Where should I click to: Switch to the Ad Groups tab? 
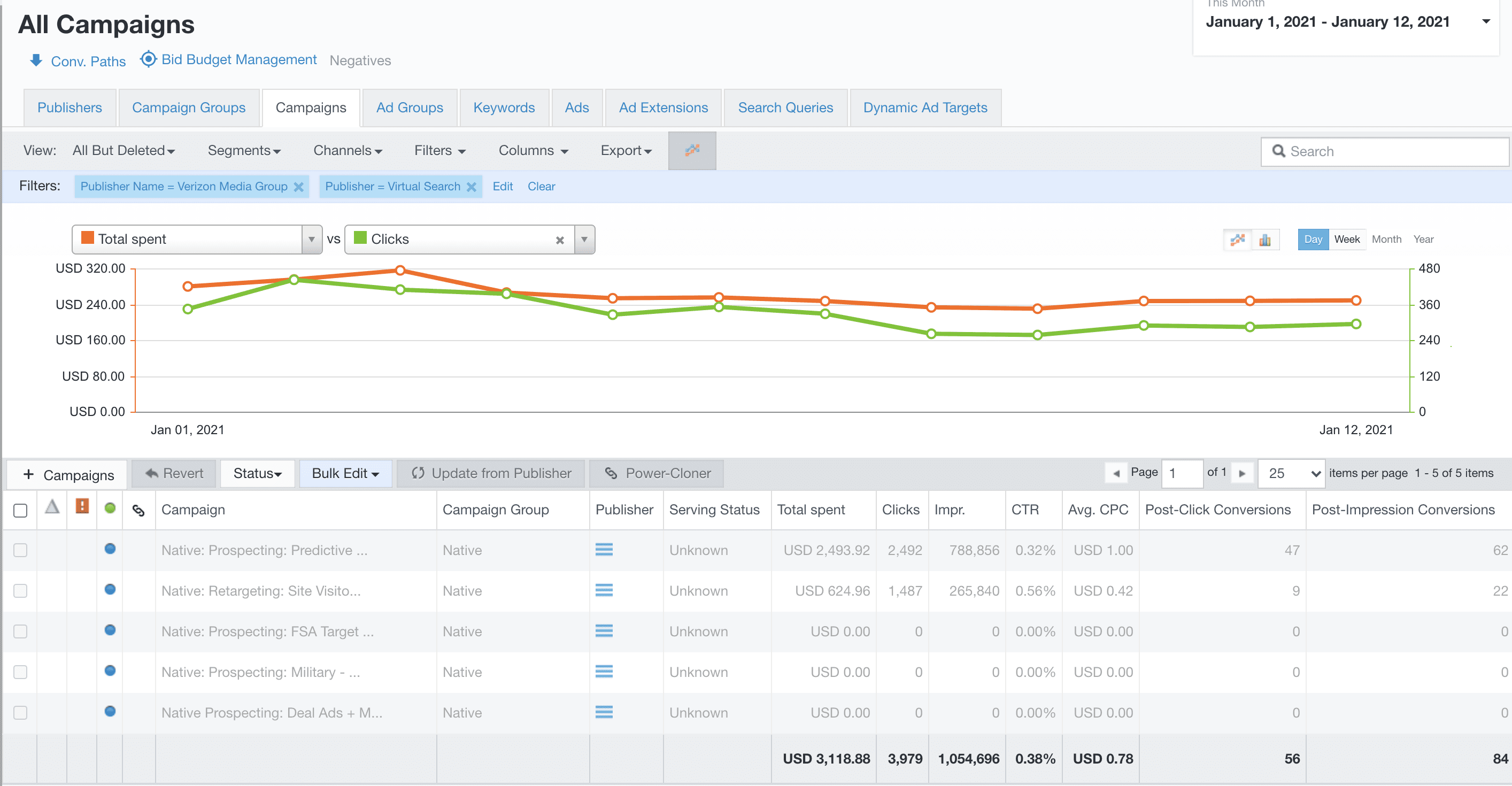tap(409, 108)
